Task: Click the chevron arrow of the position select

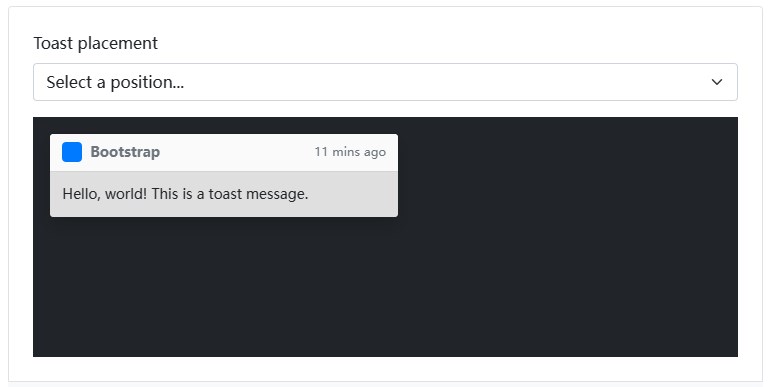Action: [x=717, y=82]
